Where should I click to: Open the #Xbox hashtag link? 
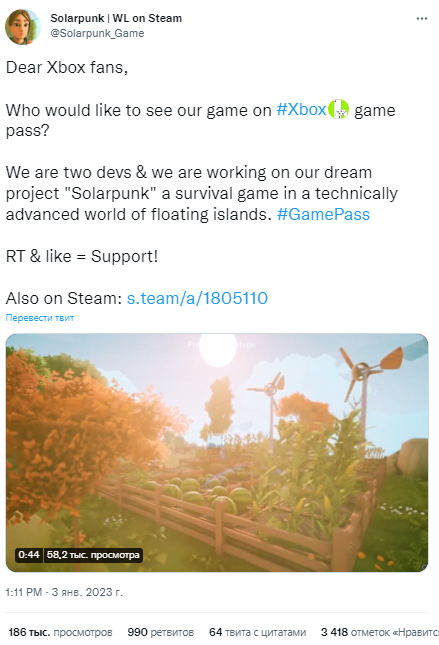pyautogui.click(x=302, y=110)
